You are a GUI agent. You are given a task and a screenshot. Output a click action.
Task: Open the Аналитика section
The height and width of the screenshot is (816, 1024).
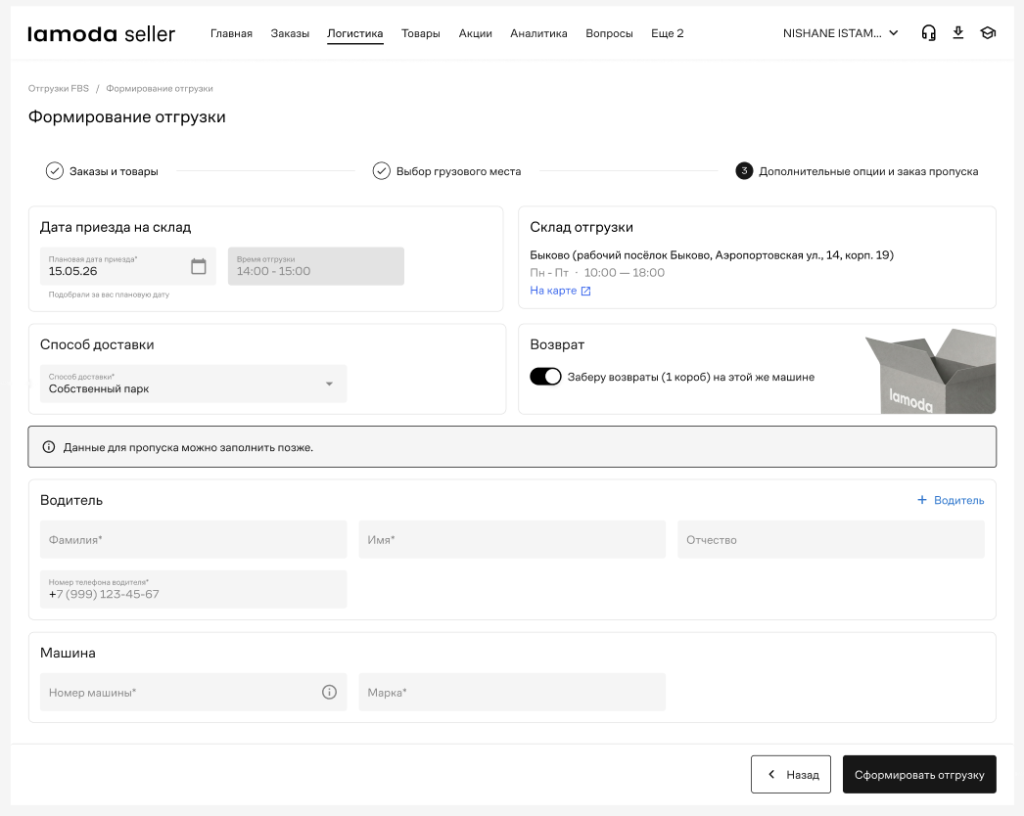pyautogui.click(x=539, y=33)
